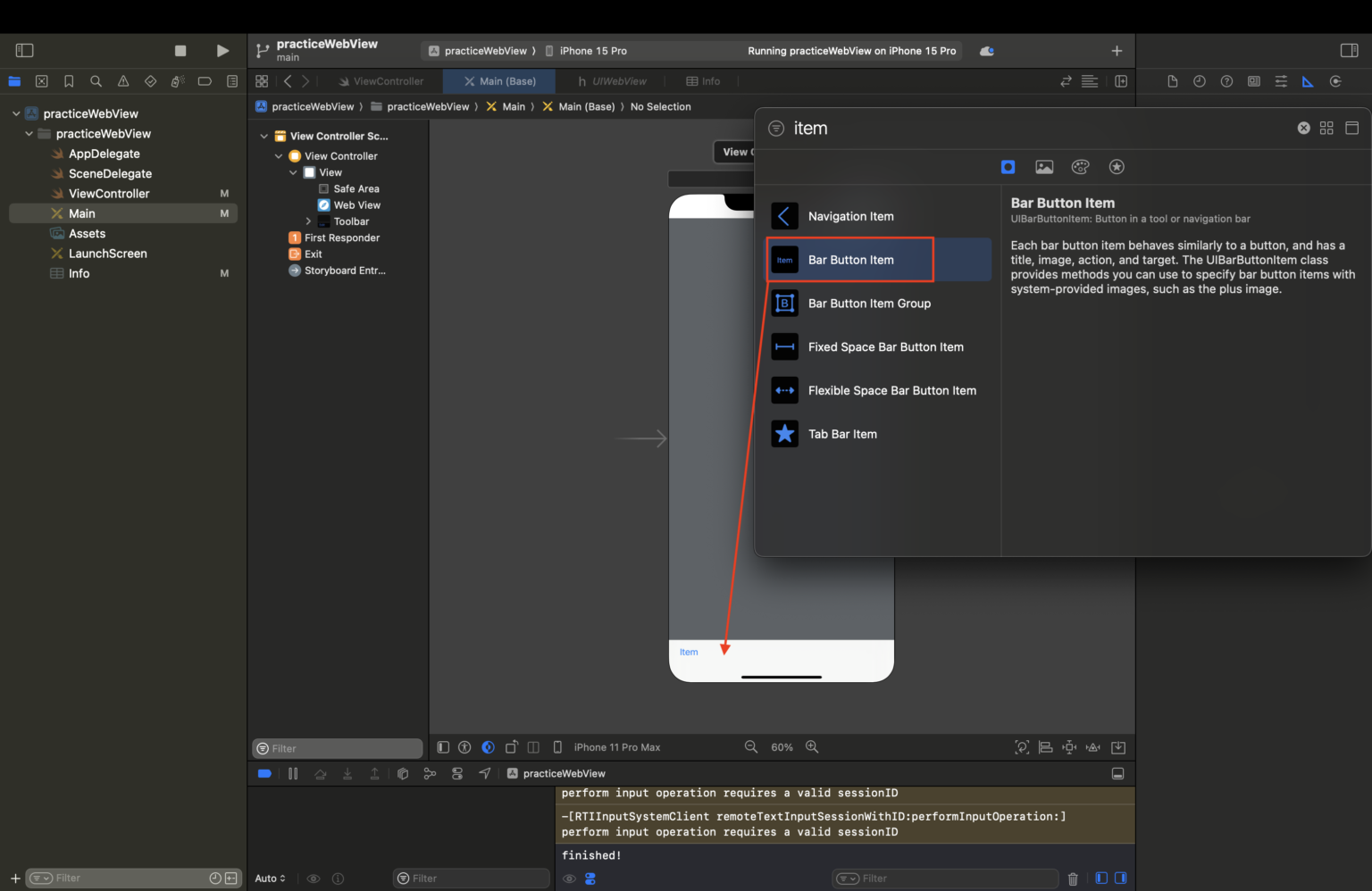
Task: Select the Issue navigator warning triangle icon
Action: pos(123,80)
